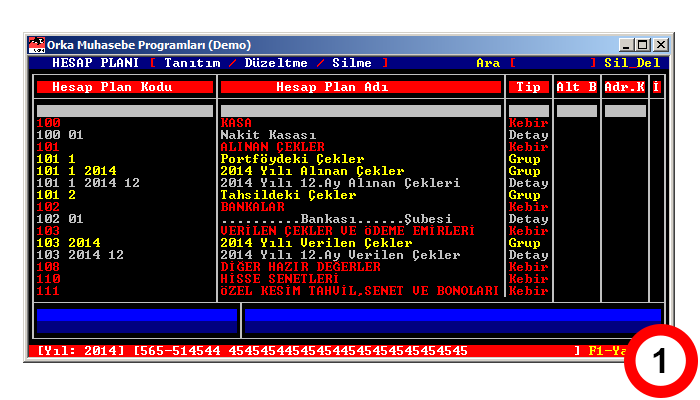Screen dimensions: 700x400
Task: Select code 101 1 2014 12
Action: pos(88,183)
